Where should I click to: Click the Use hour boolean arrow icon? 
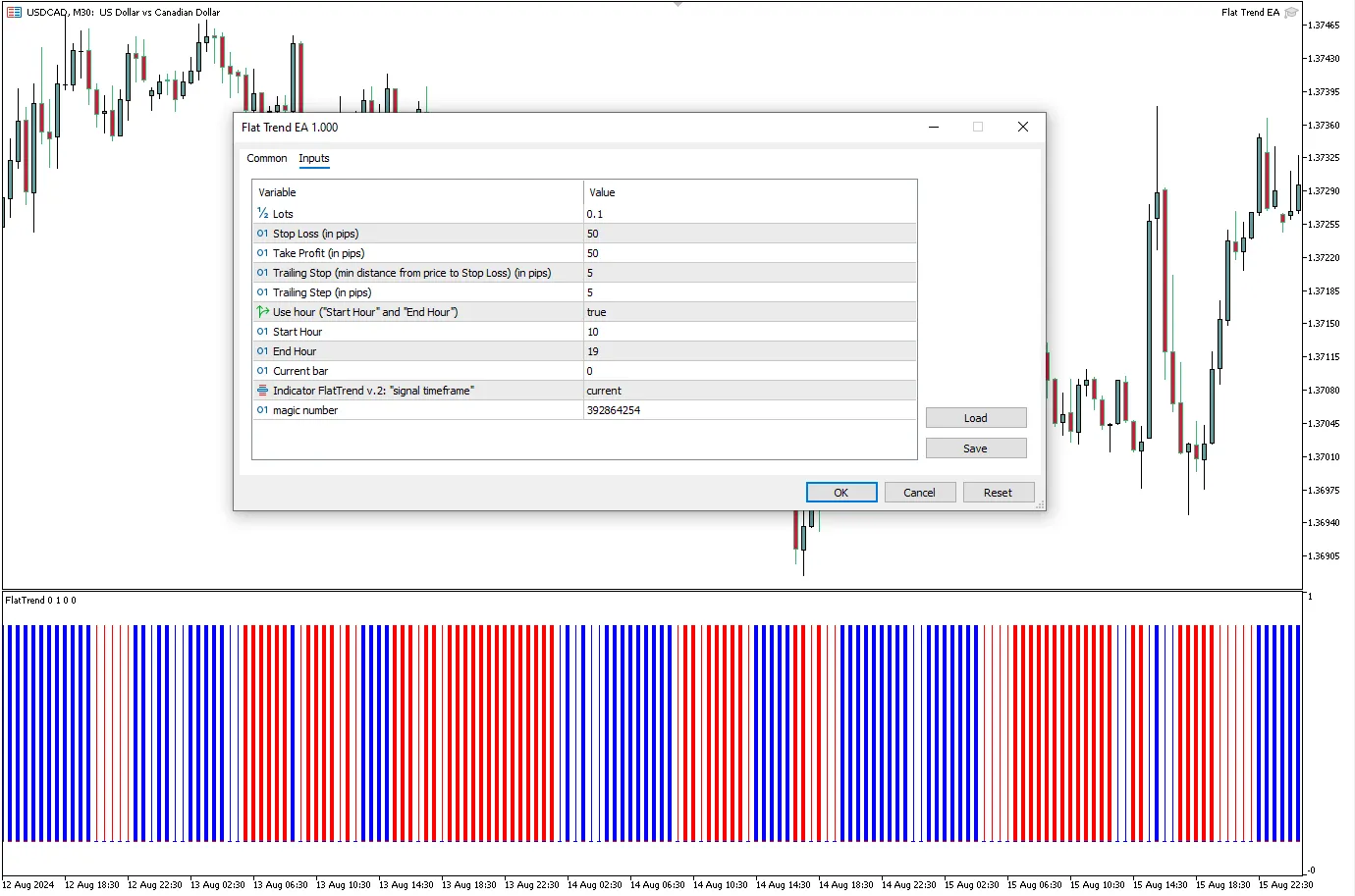pyautogui.click(x=262, y=312)
